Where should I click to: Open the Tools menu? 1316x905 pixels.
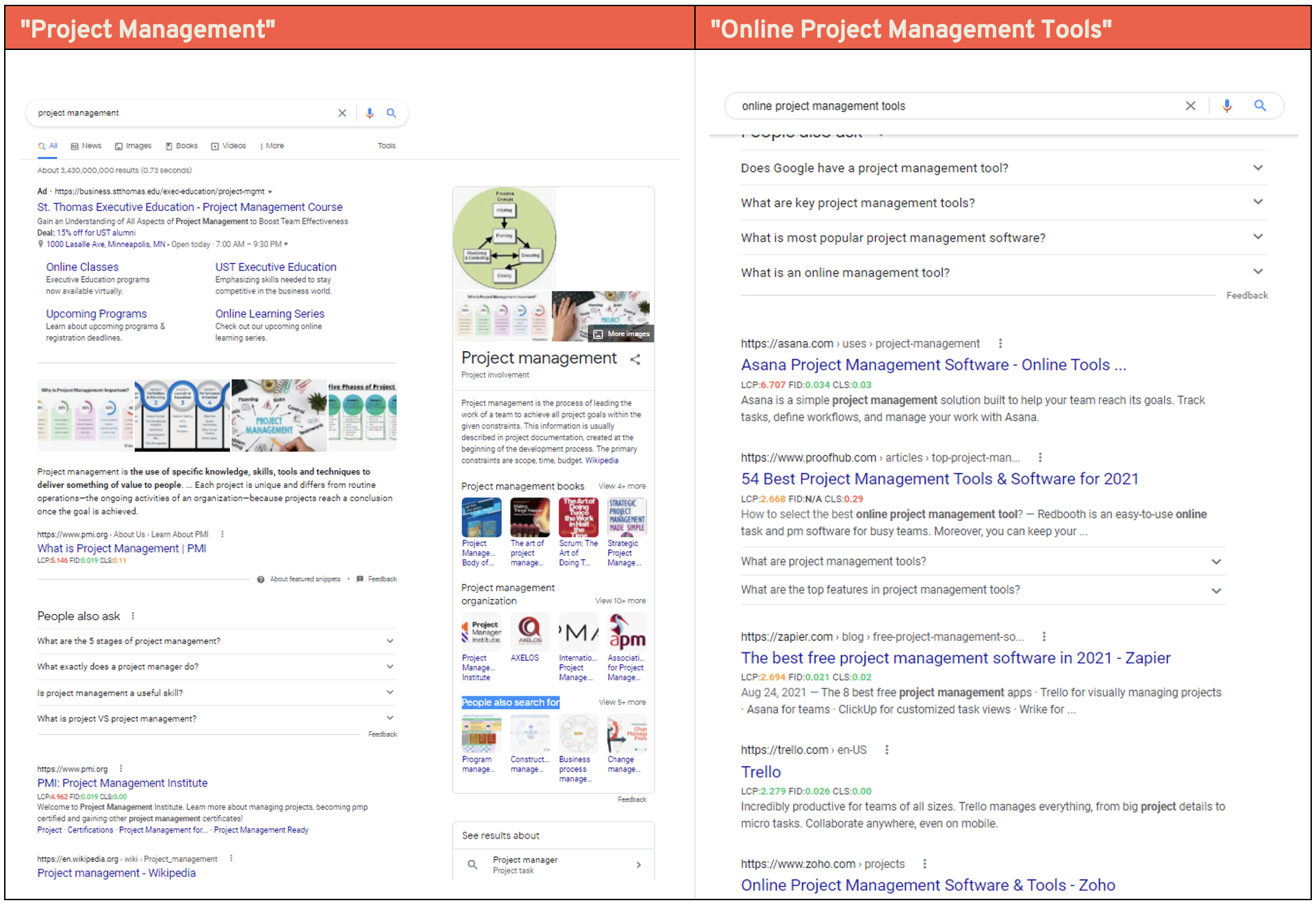pos(387,146)
